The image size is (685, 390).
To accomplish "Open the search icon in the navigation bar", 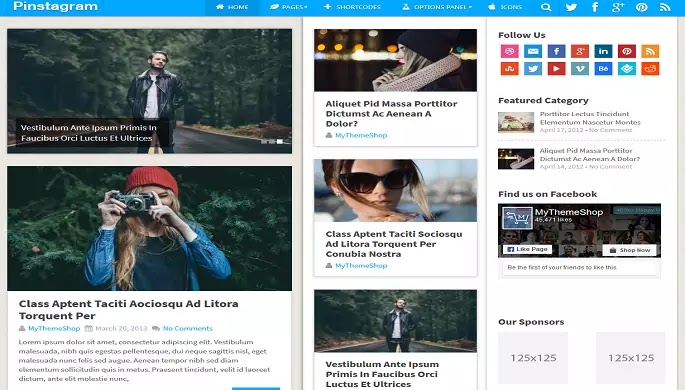I will click(x=546, y=7).
